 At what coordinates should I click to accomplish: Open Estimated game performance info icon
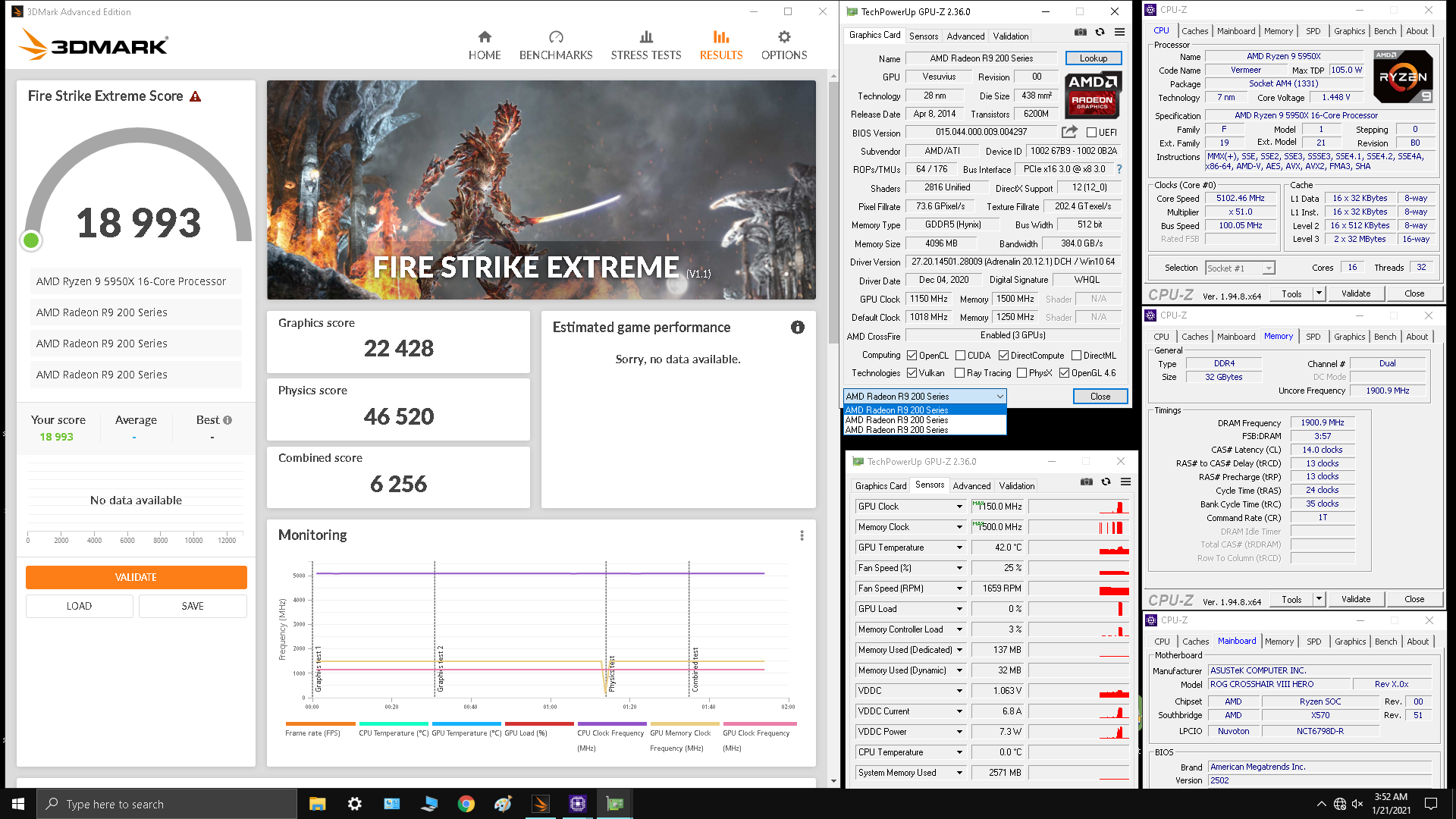(x=798, y=328)
